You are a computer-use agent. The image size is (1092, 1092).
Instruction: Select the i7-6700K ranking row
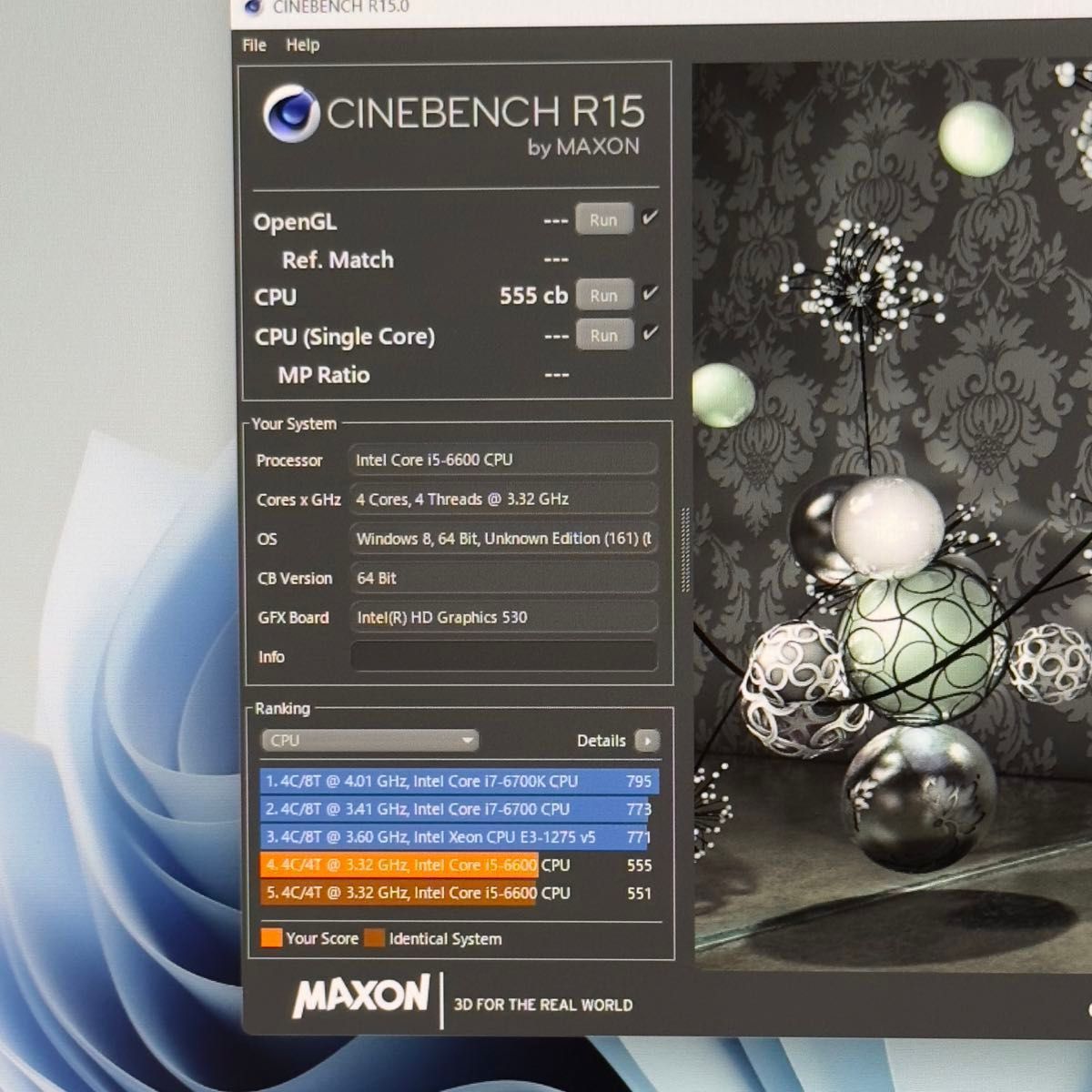[x=458, y=781]
